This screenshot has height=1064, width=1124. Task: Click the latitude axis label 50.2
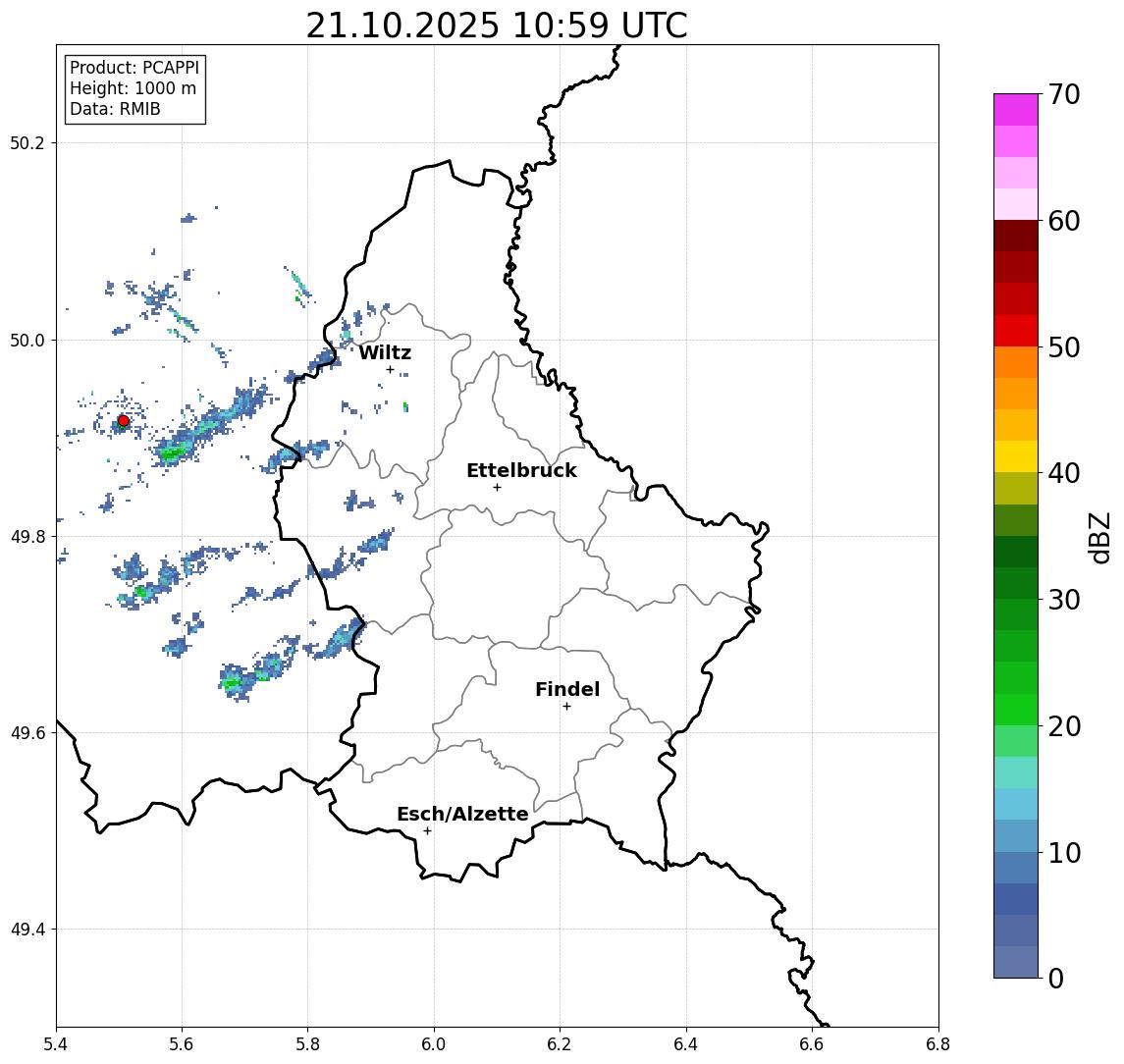coord(27,142)
